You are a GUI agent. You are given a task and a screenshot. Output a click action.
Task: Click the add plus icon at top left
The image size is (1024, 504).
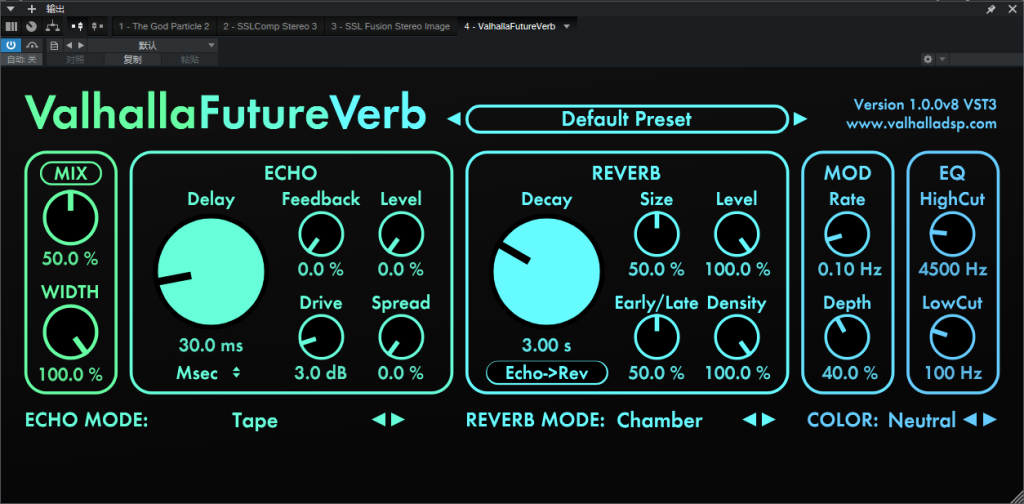(31, 9)
